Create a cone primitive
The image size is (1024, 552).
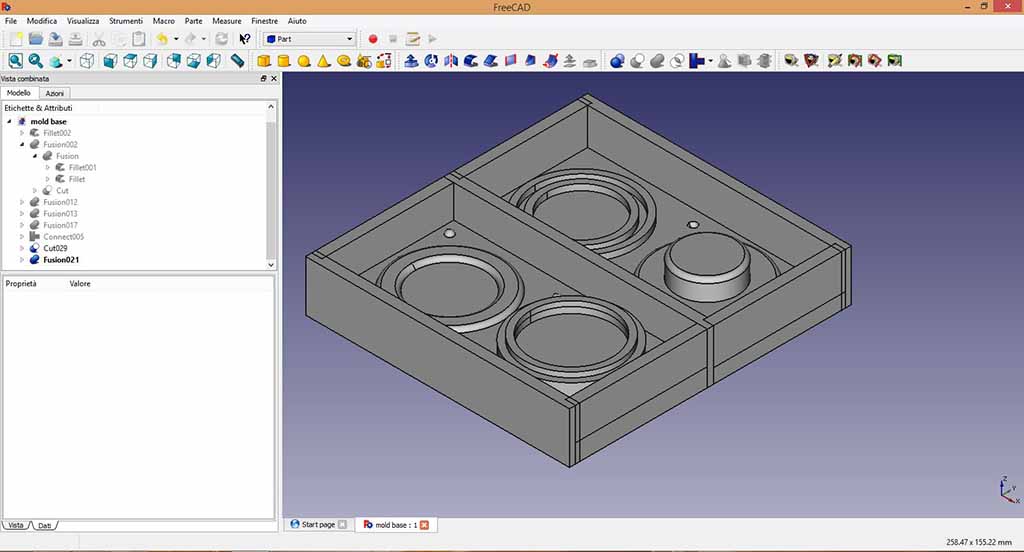click(324, 61)
